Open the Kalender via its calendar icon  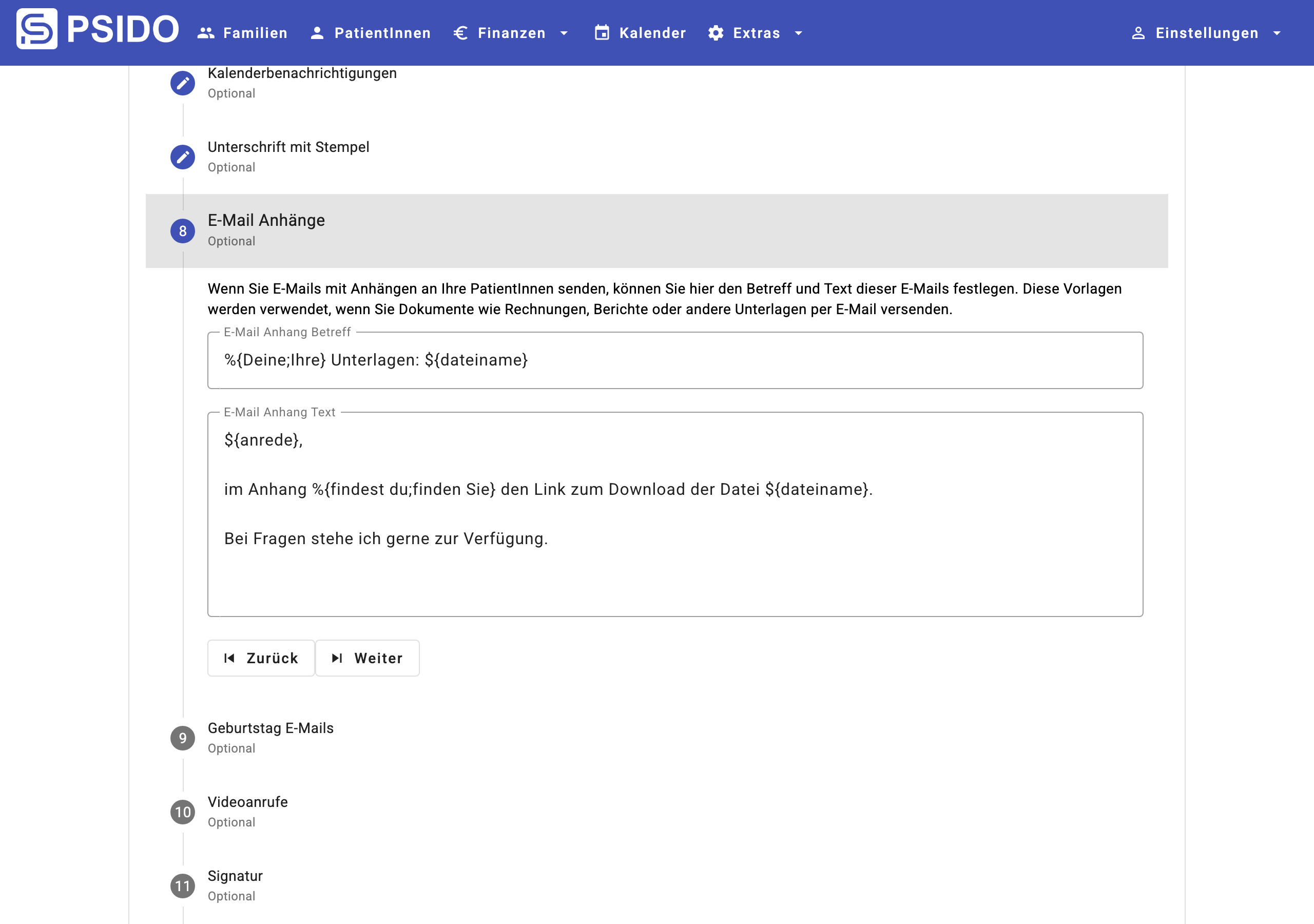point(602,33)
